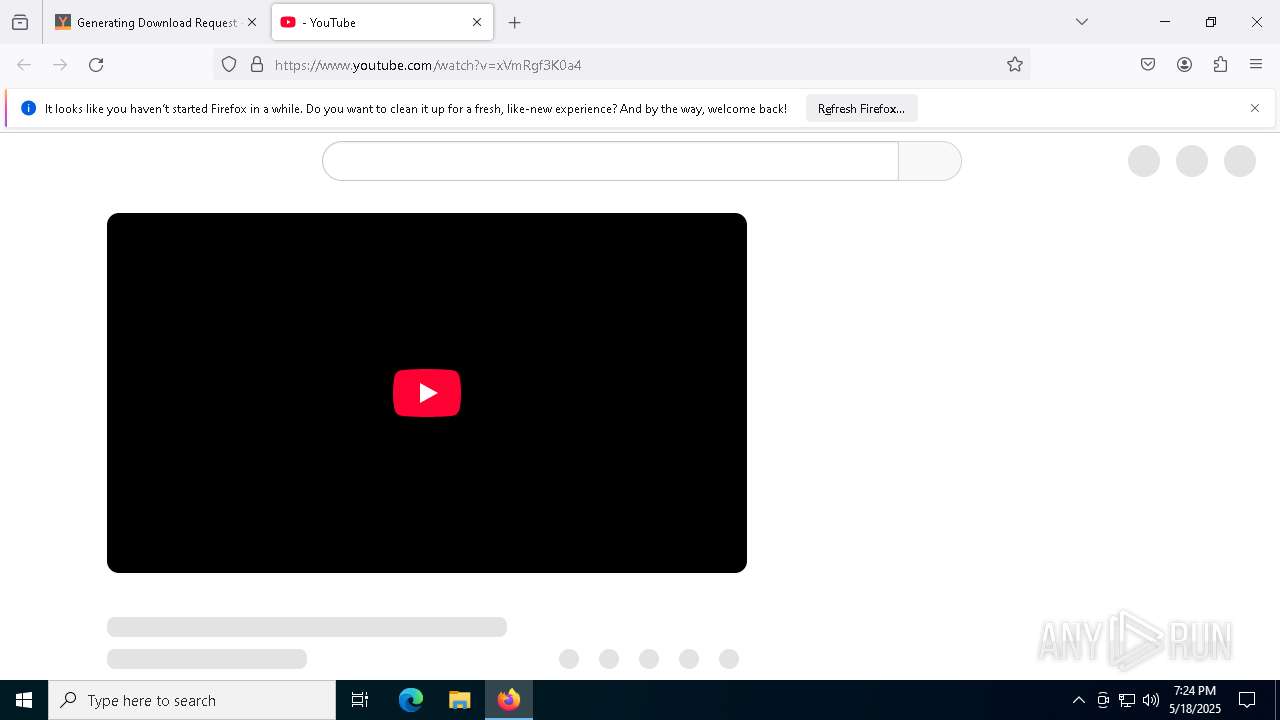Screen dimensions: 1280x720
Task: Restore down the Firefox window
Action: 1211,22
